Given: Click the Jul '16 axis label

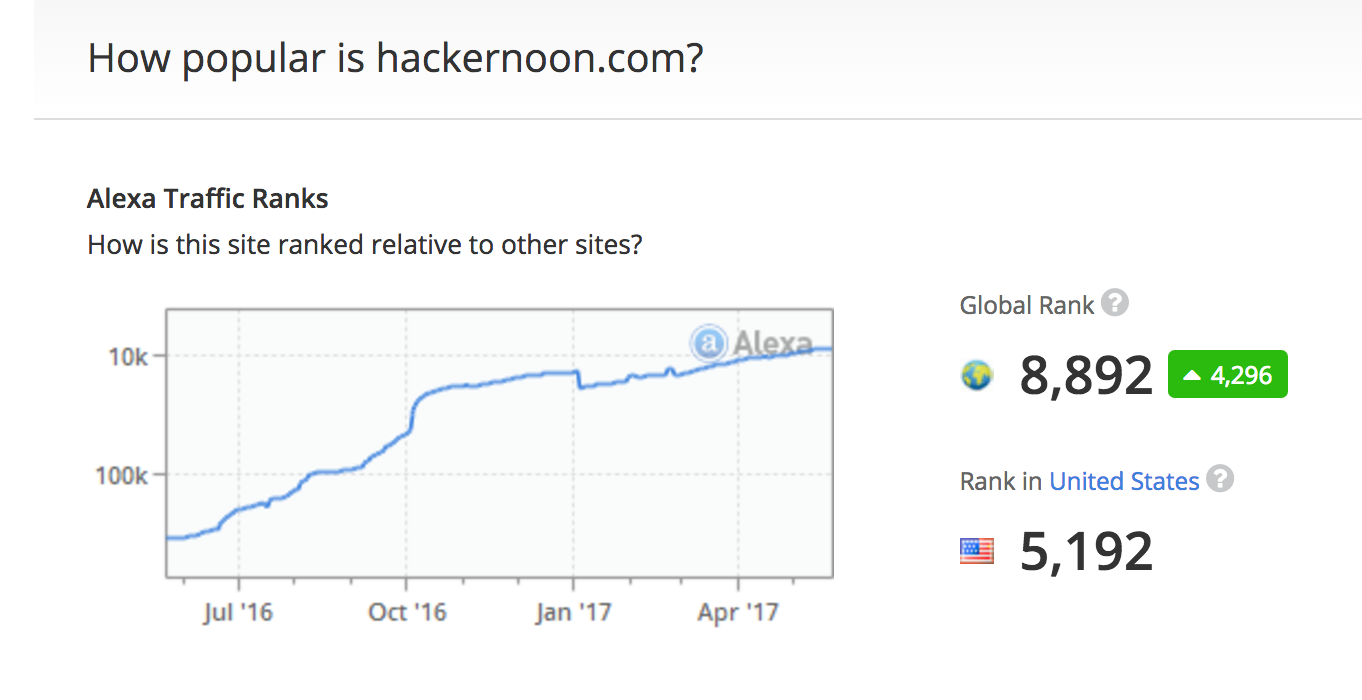Looking at the screenshot, I should [238, 611].
